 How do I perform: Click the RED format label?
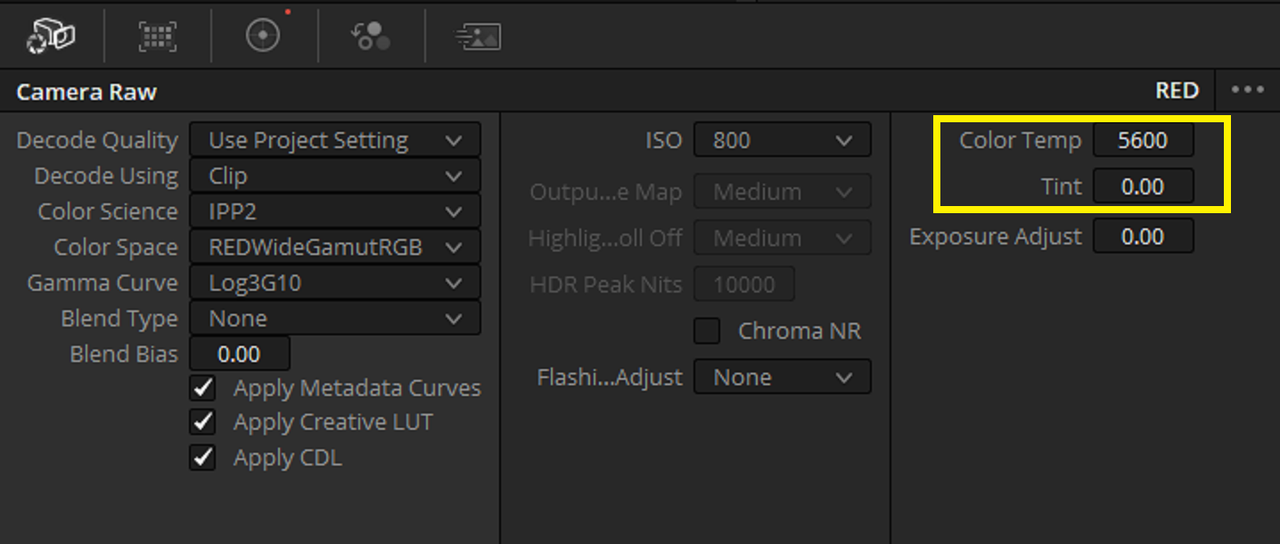coord(1177,90)
